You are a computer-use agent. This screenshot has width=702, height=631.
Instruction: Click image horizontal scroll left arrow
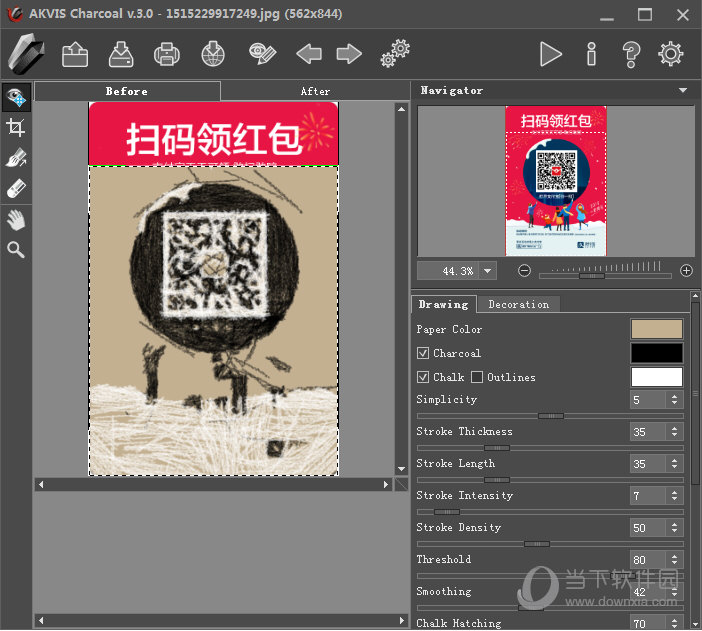(x=41, y=485)
